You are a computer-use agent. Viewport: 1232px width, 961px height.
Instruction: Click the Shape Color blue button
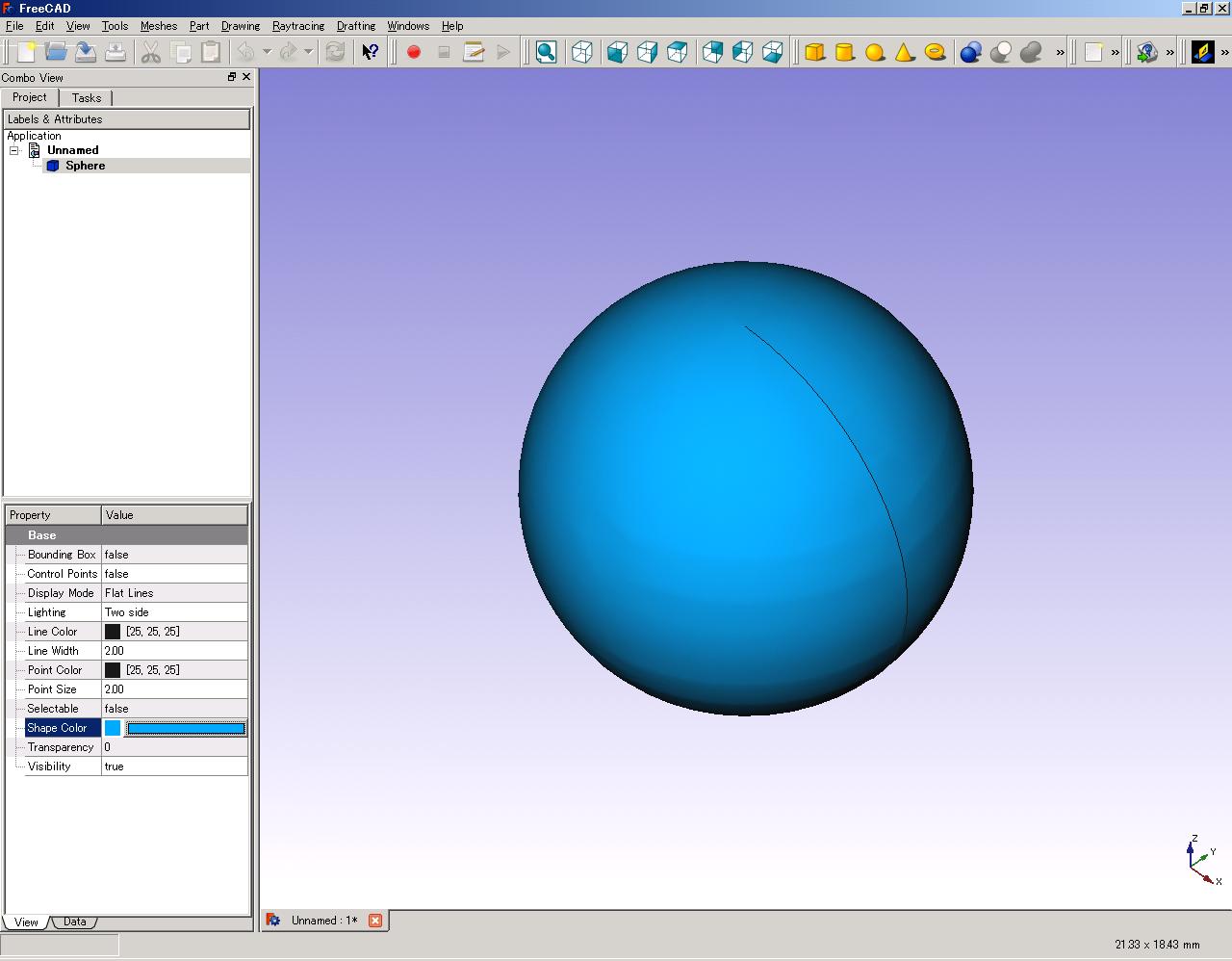pyautogui.click(x=186, y=728)
